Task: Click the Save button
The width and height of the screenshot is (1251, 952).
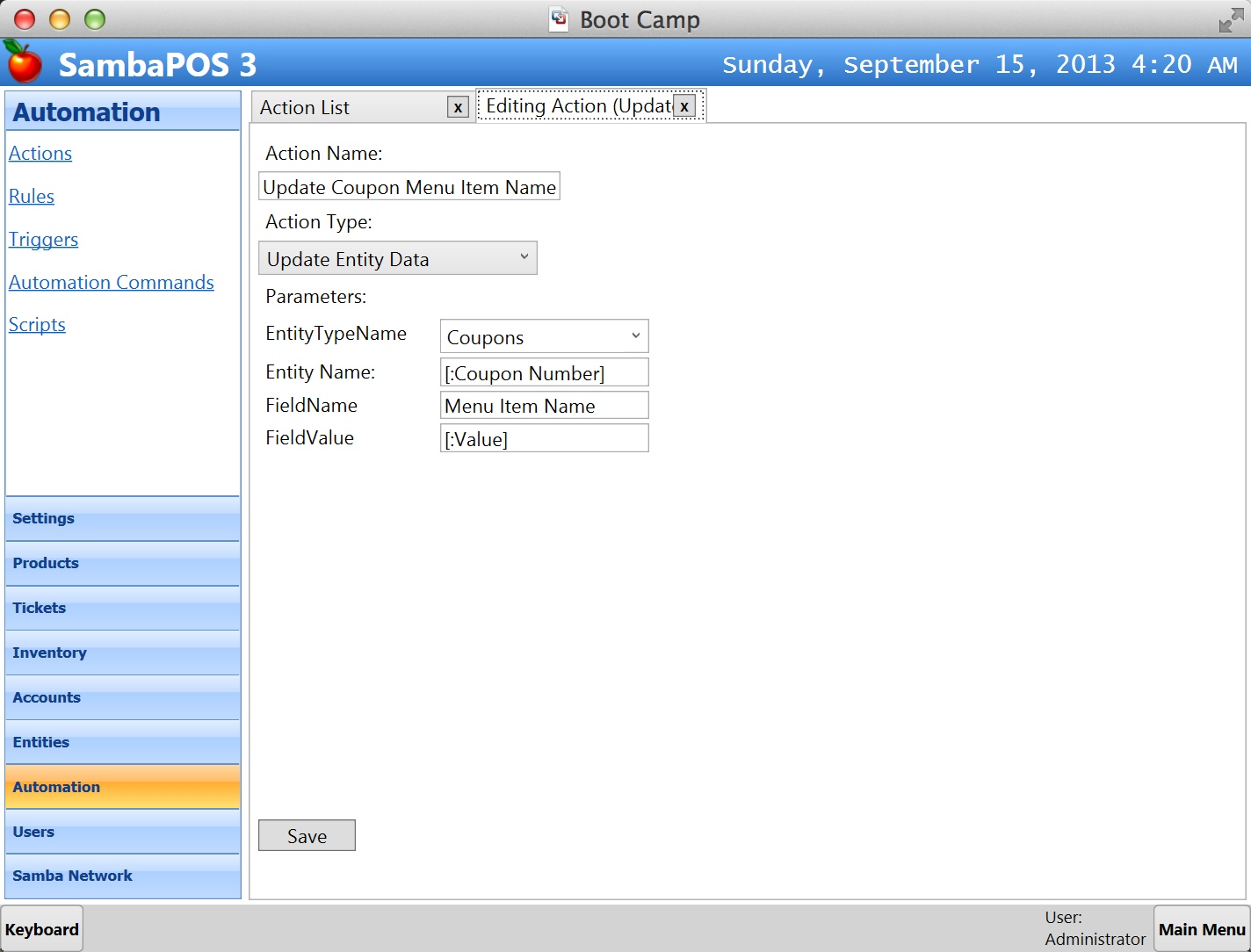Action: pyautogui.click(x=307, y=836)
